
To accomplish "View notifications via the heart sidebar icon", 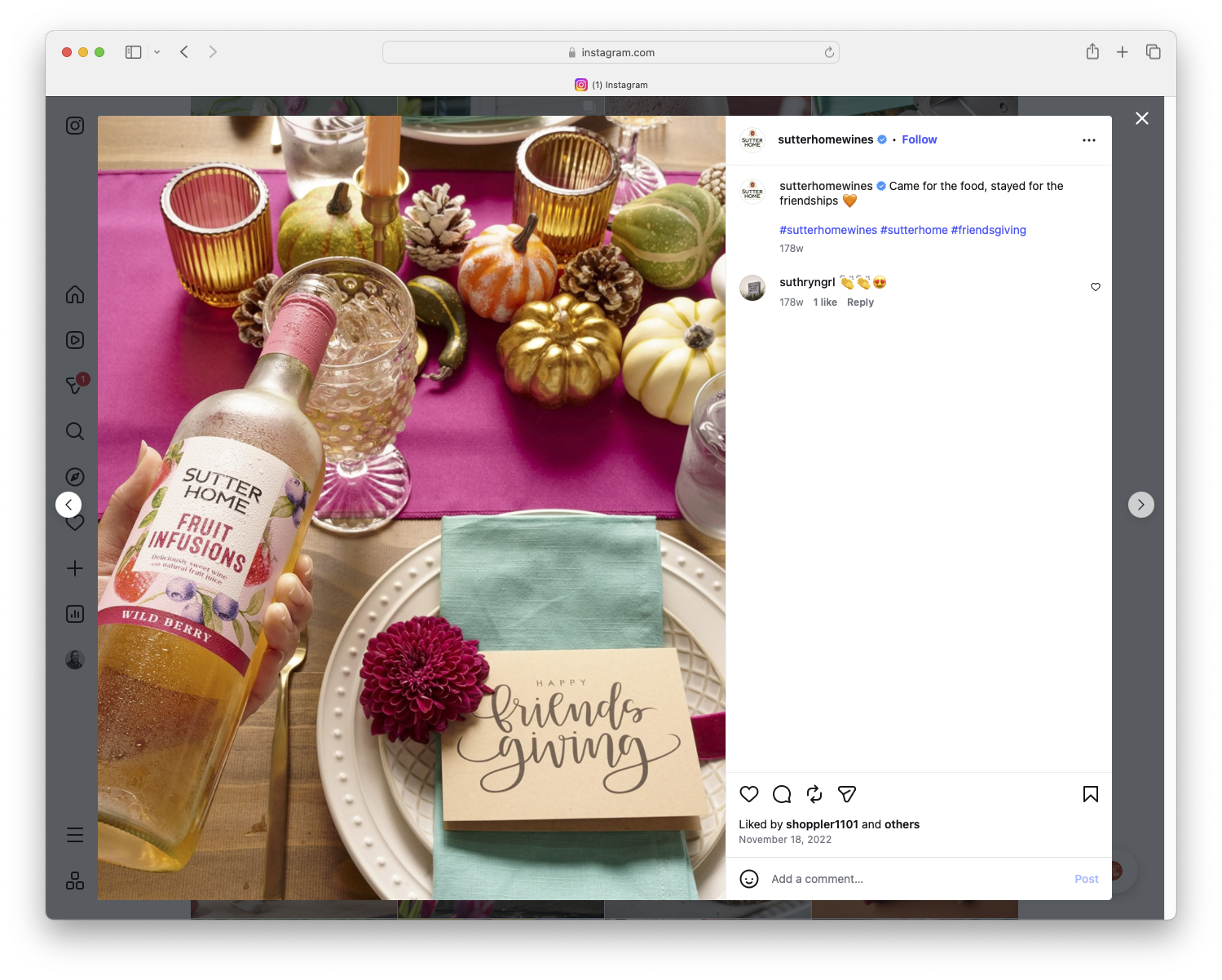I will [x=74, y=522].
